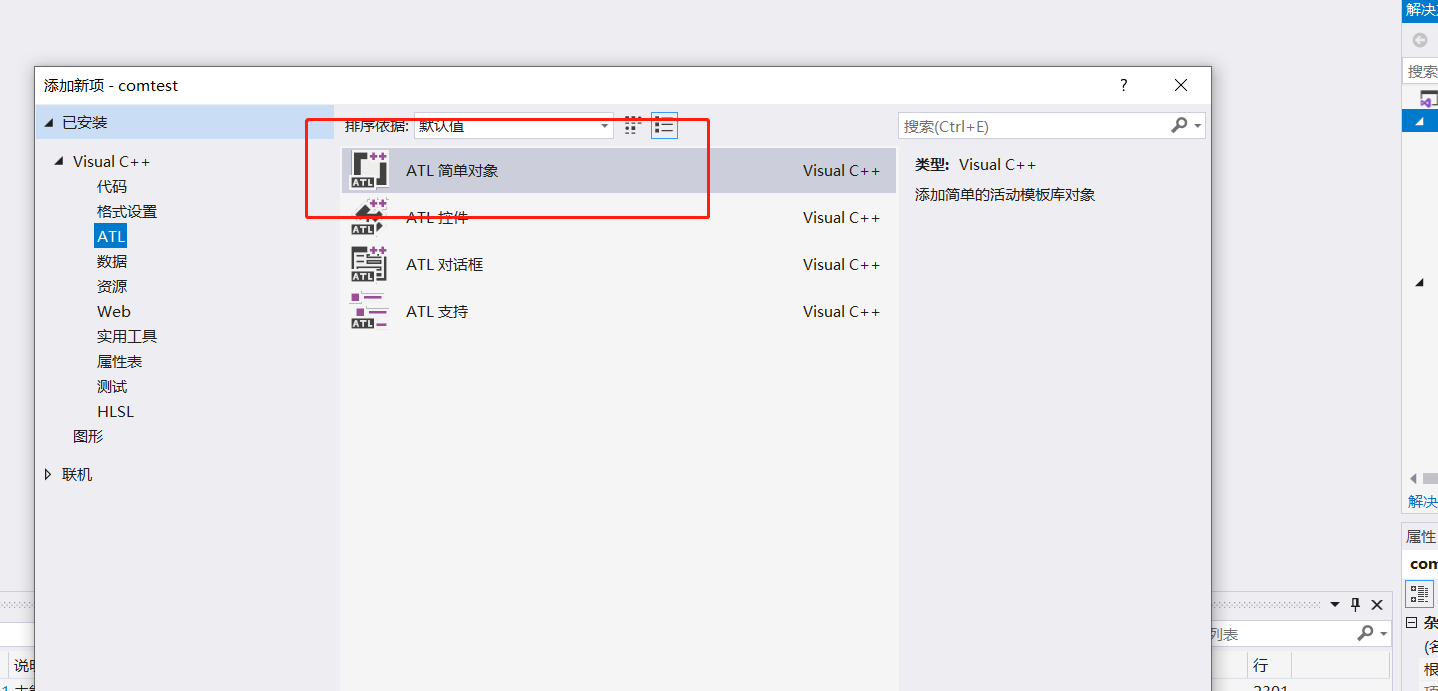
Task: Collapse the 已安装 section
Action: 48,122
